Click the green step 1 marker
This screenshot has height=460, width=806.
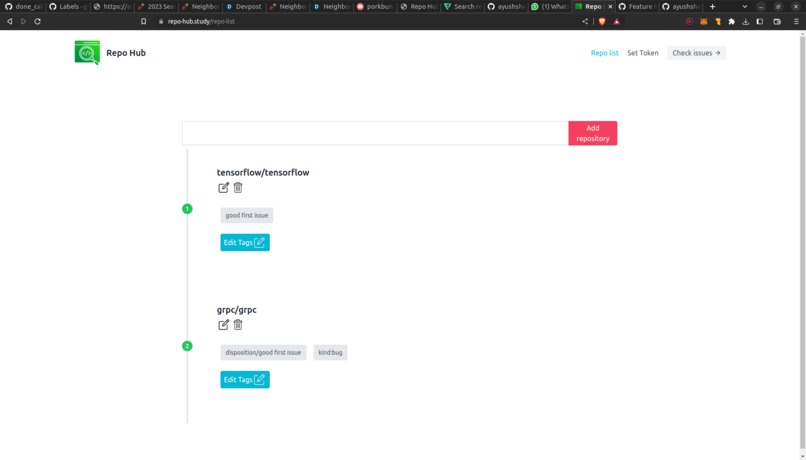point(187,209)
